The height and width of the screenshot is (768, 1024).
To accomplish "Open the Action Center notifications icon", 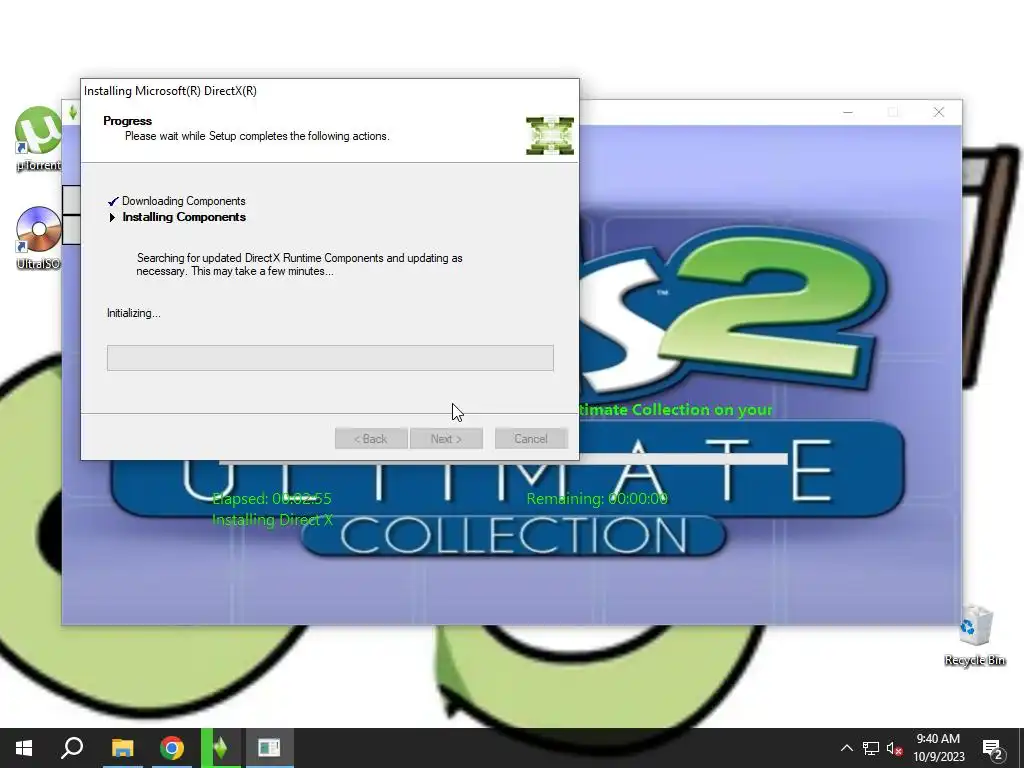I will (x=992, y=748).
